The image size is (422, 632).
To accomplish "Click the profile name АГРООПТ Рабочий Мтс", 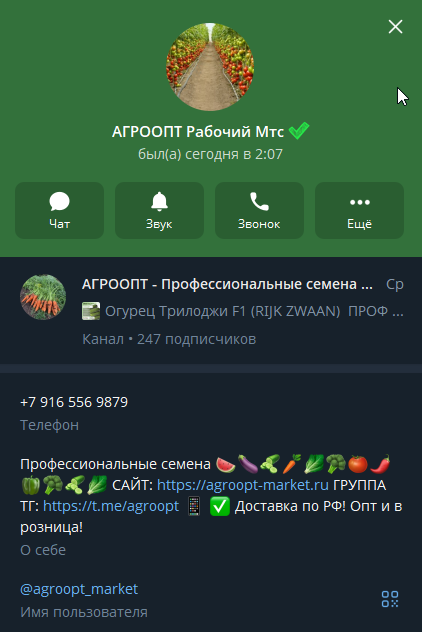I will [x=198, y=132].
